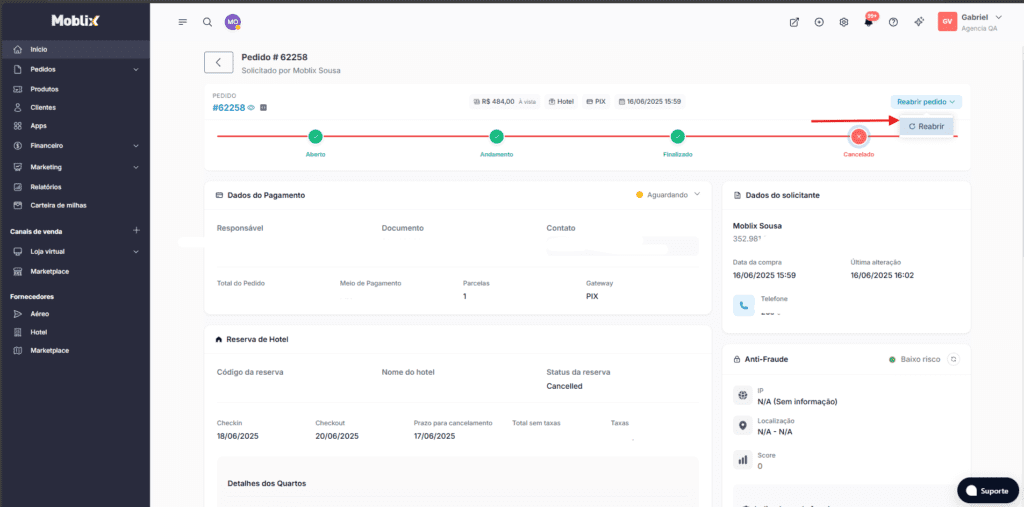
Task: Open the settings gear in top bar
Action: (844, 22)
